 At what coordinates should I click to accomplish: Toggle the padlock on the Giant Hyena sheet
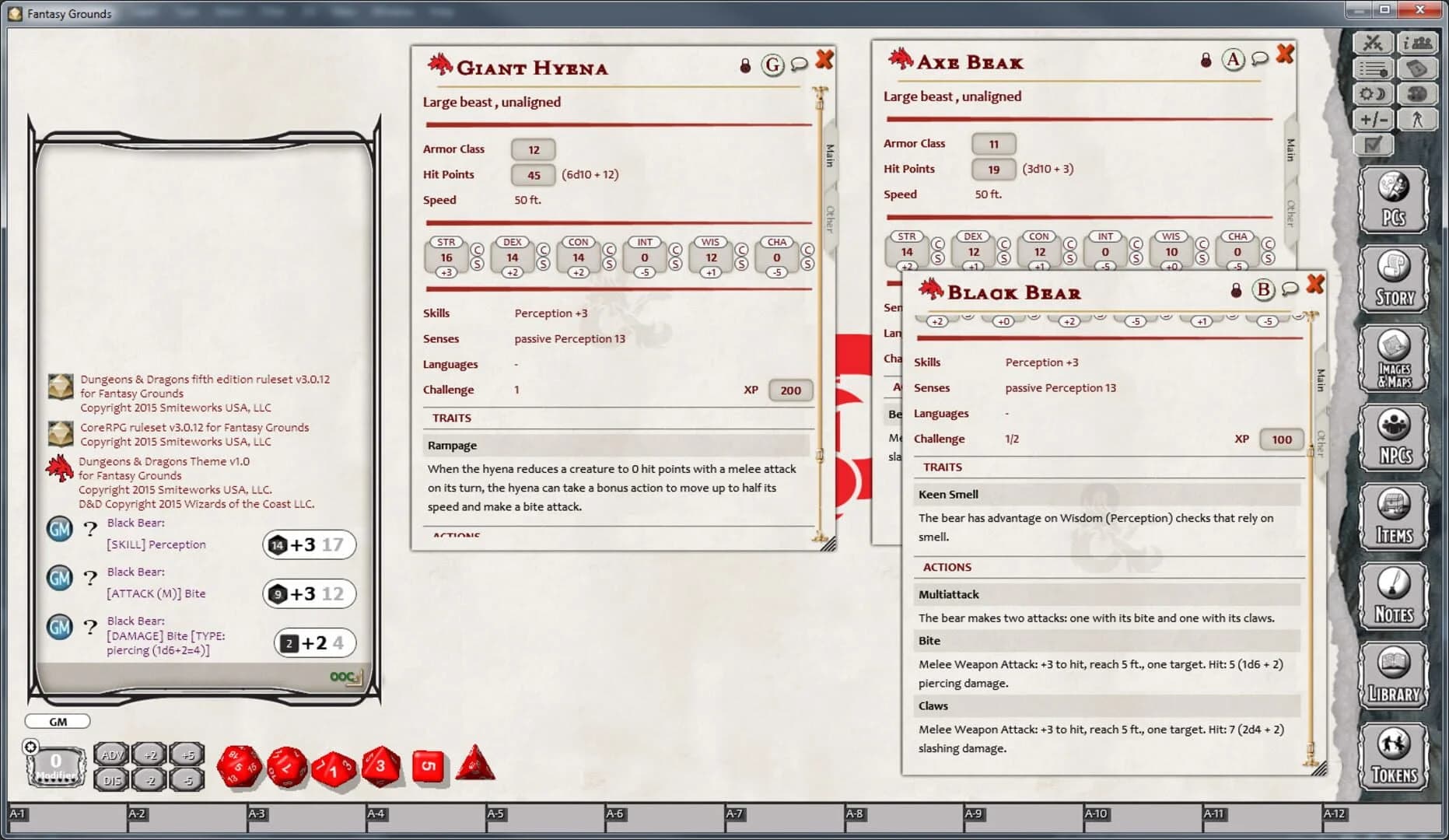(x=745, y=65)
